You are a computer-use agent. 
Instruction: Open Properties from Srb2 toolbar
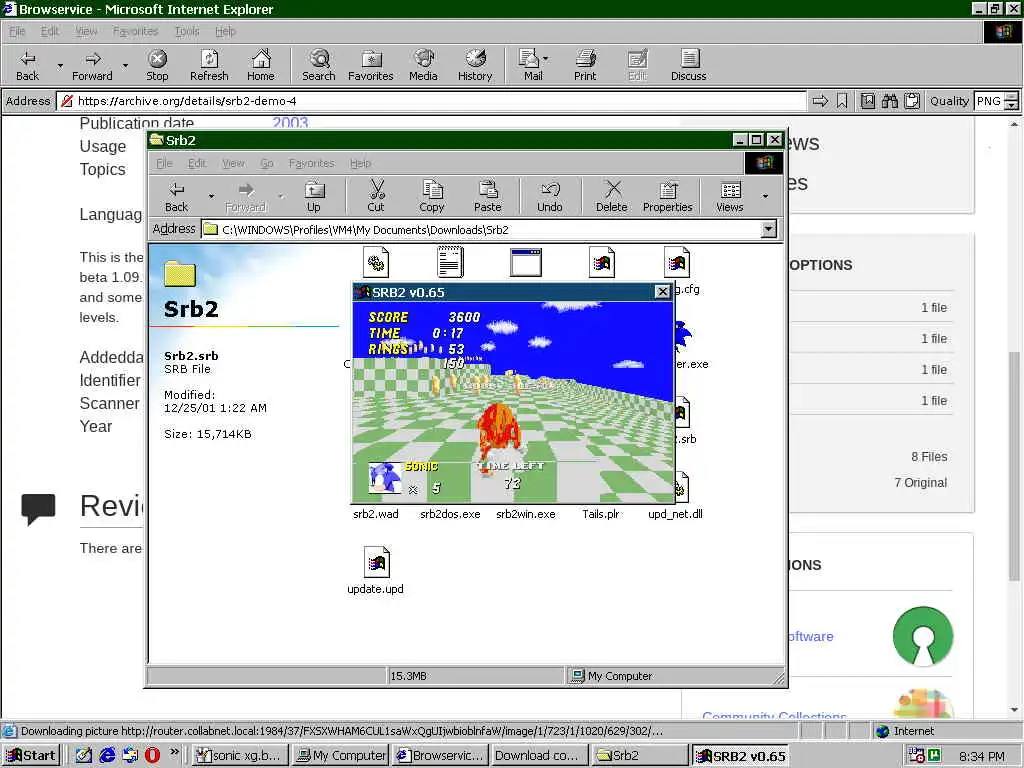[x=667, y=197]
